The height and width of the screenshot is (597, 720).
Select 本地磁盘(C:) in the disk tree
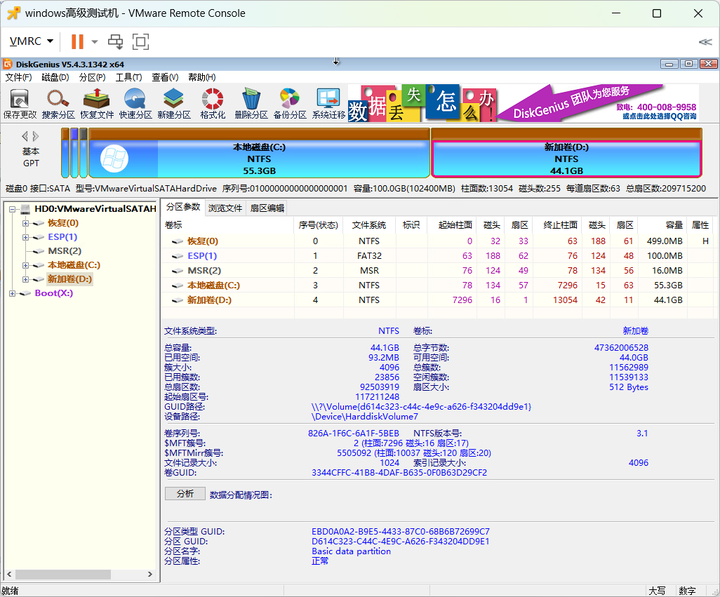[74, 265]
